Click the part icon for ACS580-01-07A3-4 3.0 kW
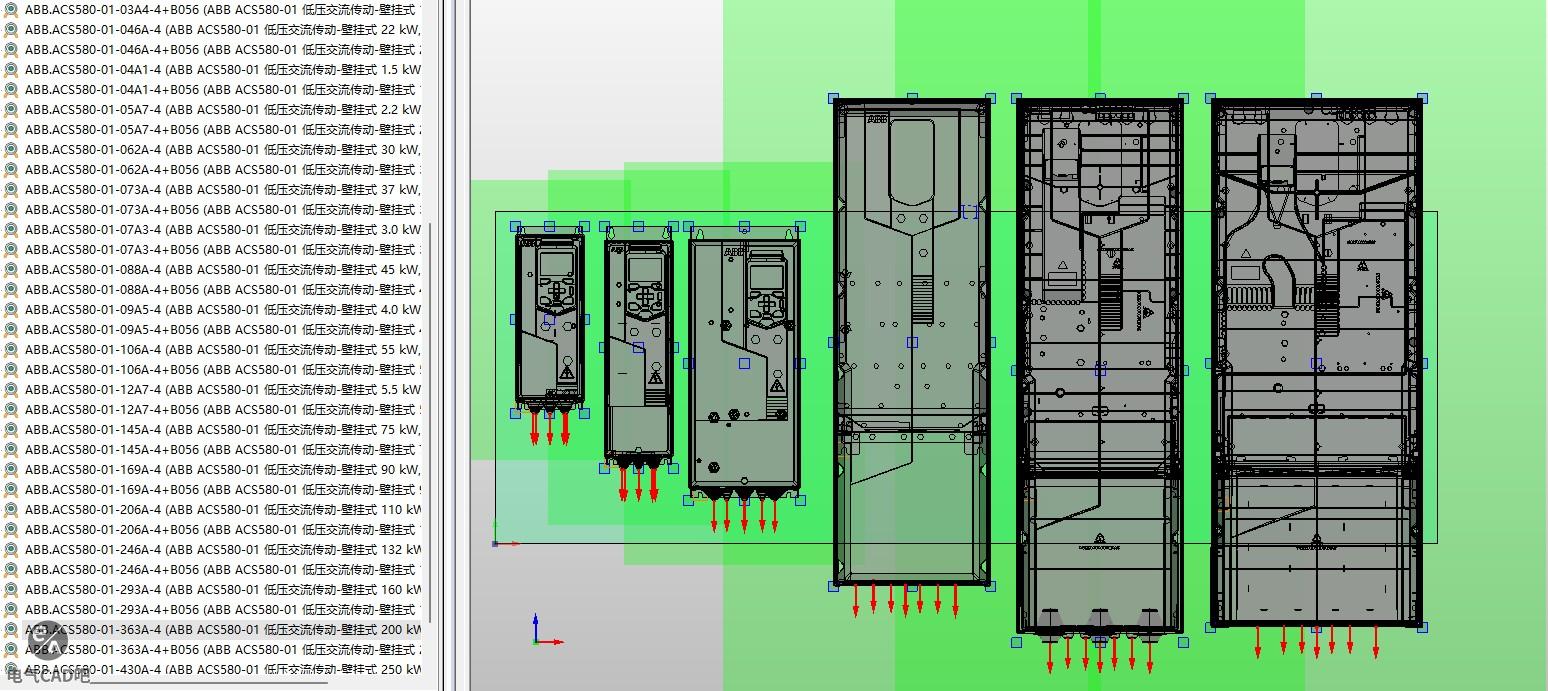This screenshot has width=1548, height=691. 11,230
